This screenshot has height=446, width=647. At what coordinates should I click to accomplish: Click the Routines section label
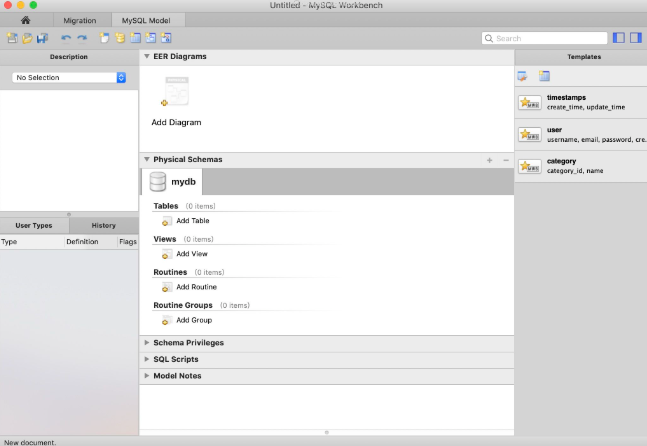[x=170, y=272]
